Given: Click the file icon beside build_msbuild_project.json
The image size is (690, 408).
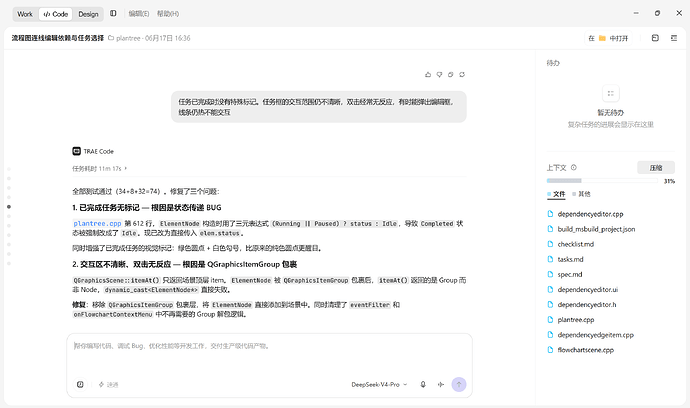Looking at the screenshot, I should point(550,229).
